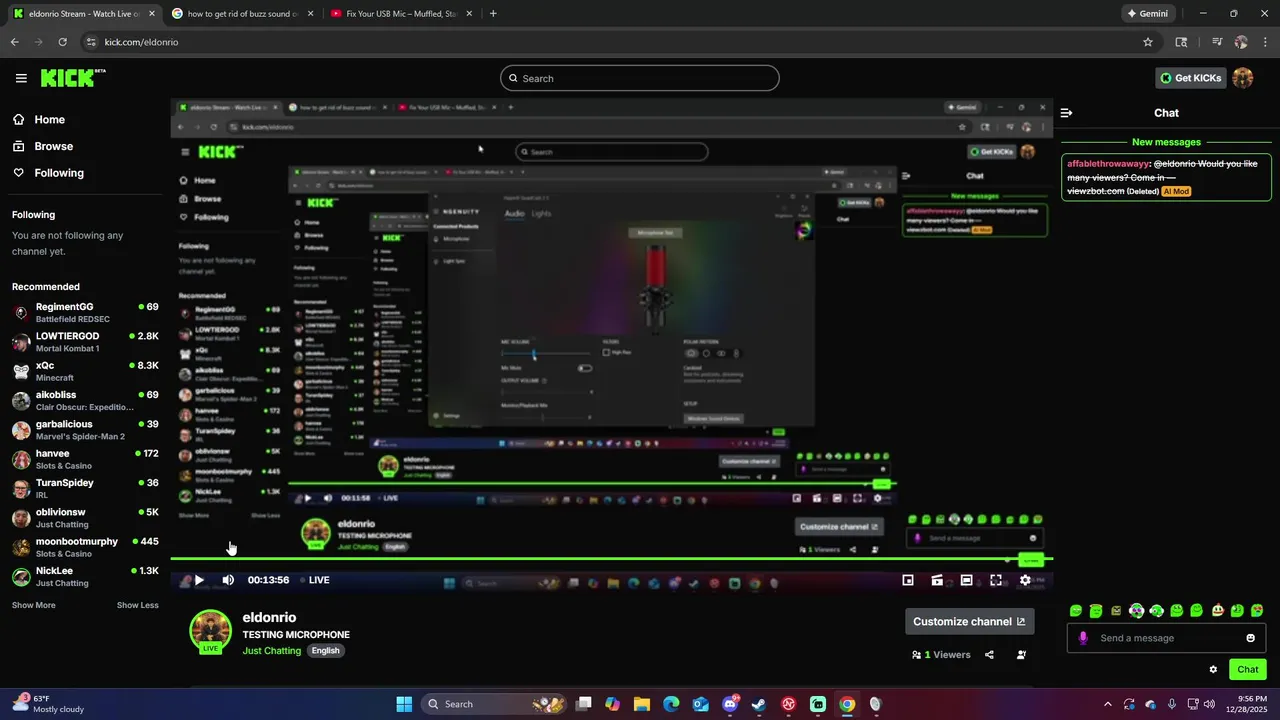Viewport: 1280px width, 720px height.
Task: Enable picture-in-picture mini player
Action: click(908, 580)
